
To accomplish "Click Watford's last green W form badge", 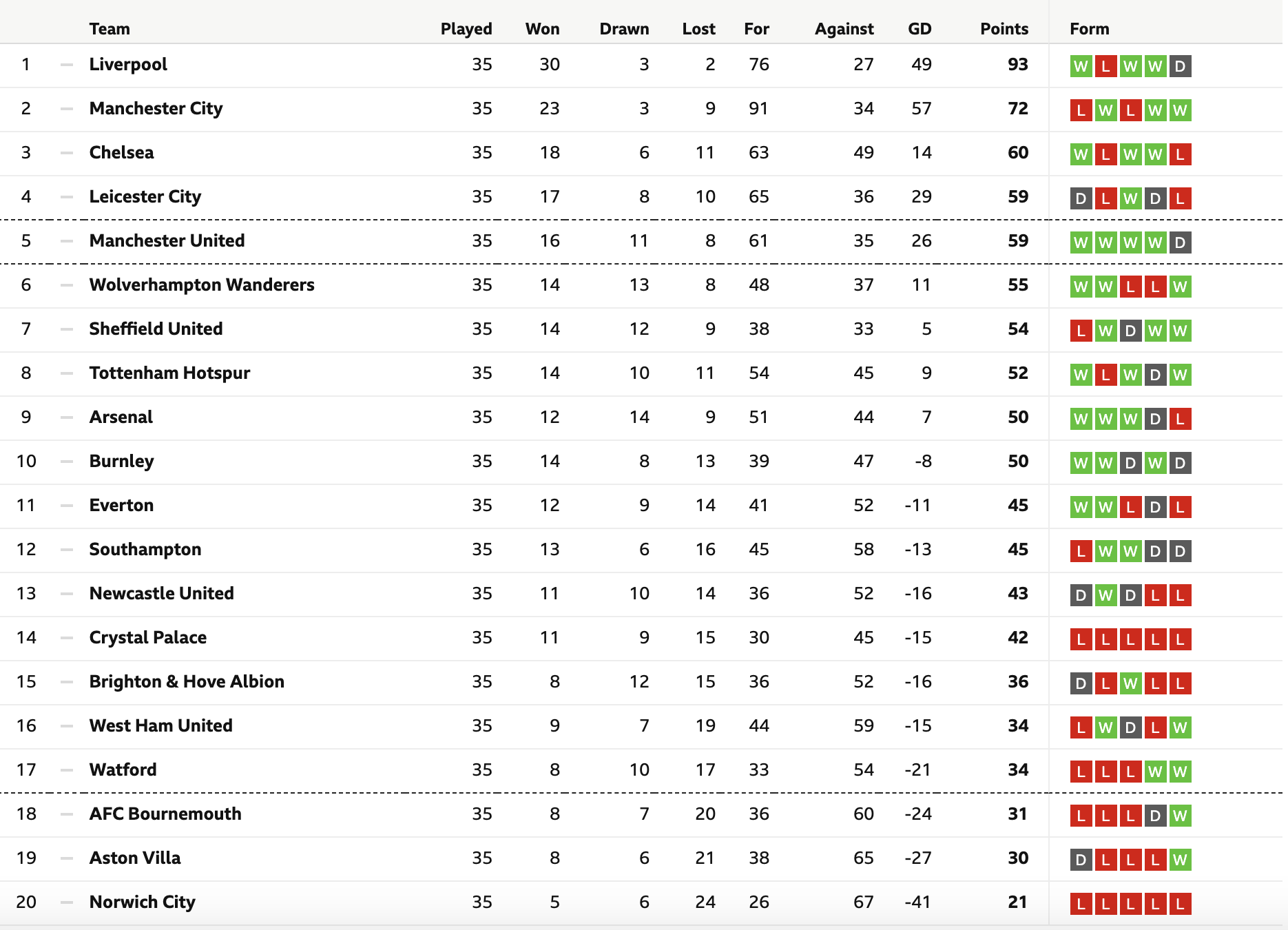I will point(1180,772).
